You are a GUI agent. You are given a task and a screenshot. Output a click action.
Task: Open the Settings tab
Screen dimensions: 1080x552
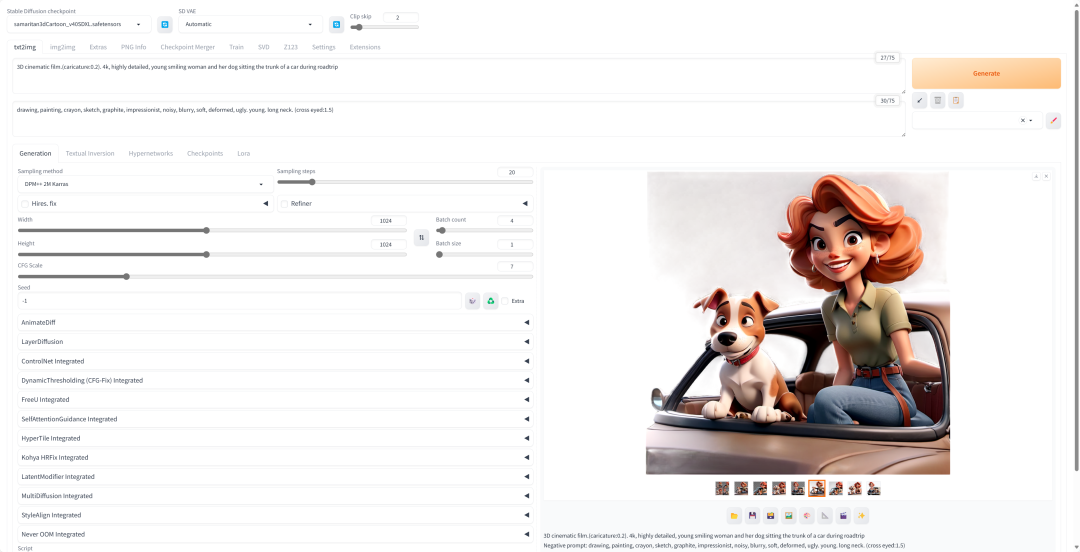point(324,47)
